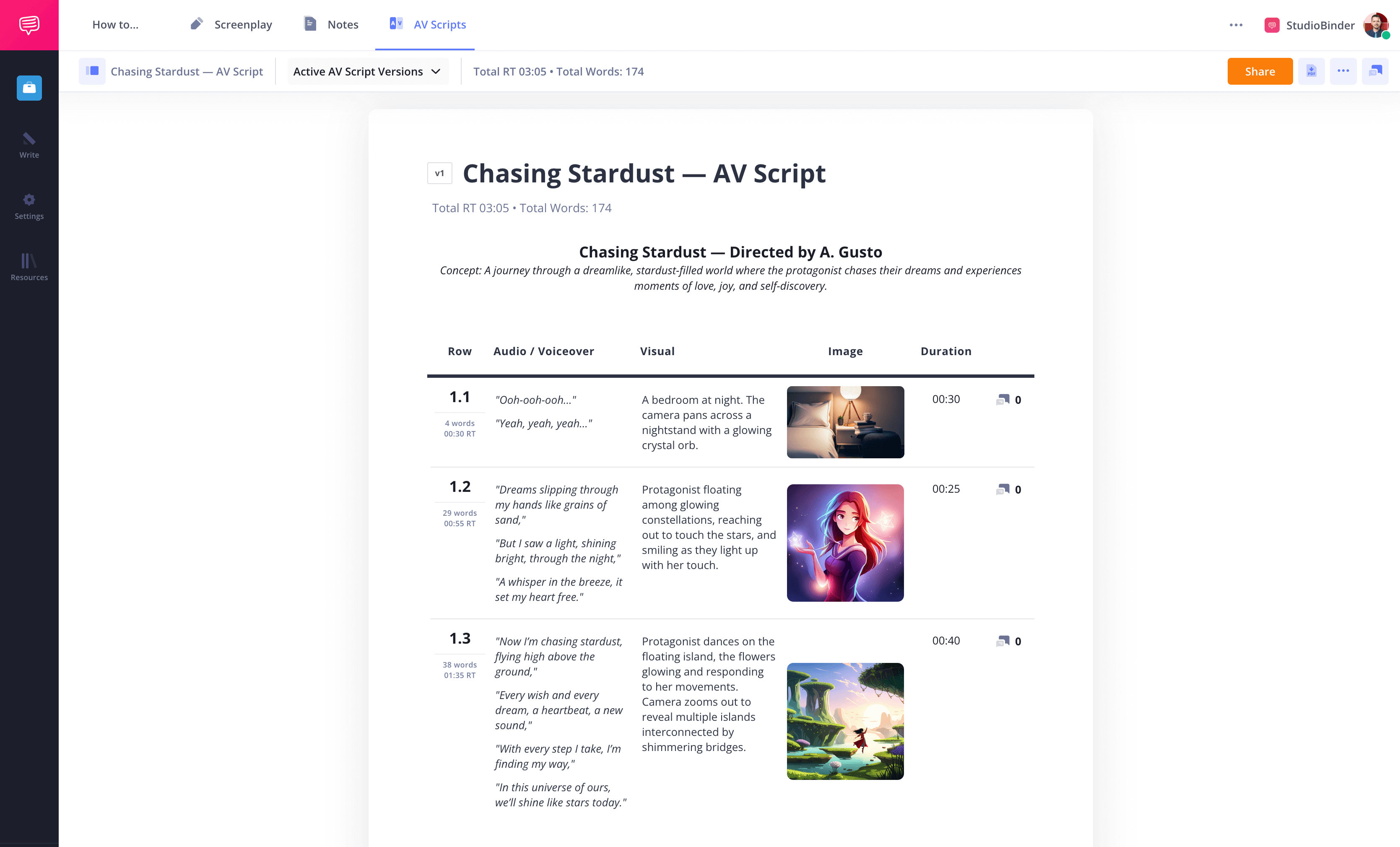Click comment icon for row 1.1

coord(1003,400)
